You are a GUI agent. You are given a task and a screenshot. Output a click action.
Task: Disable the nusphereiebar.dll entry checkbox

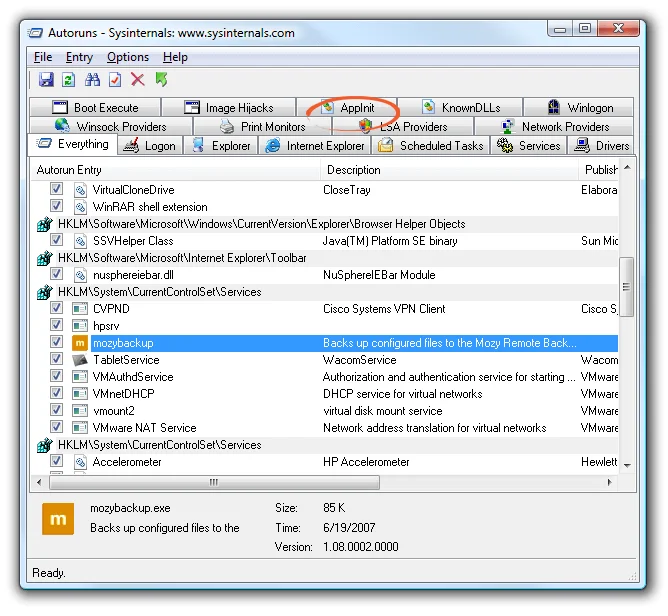[56, 273]
